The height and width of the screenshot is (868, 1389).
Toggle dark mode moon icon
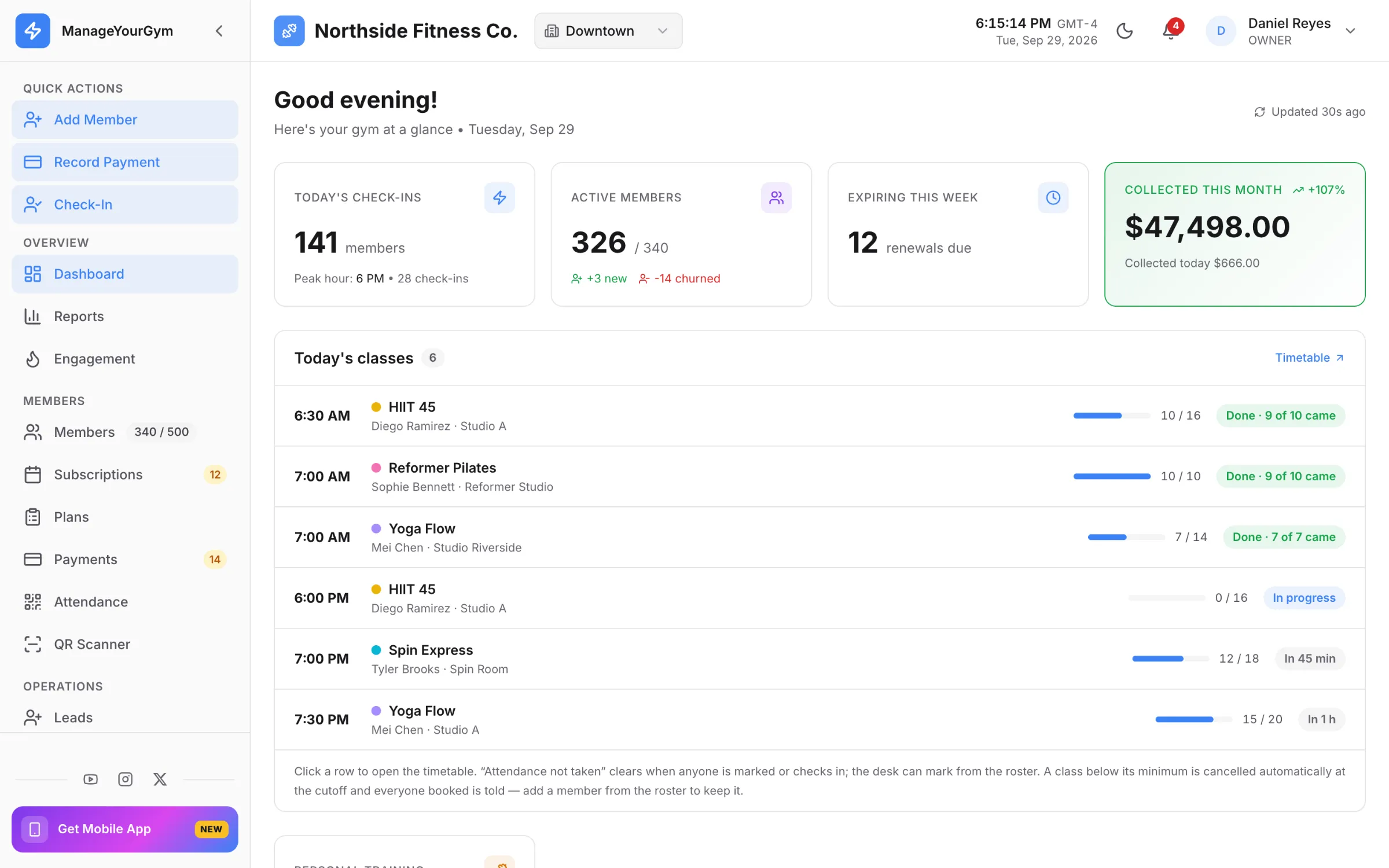point(1125,31)
